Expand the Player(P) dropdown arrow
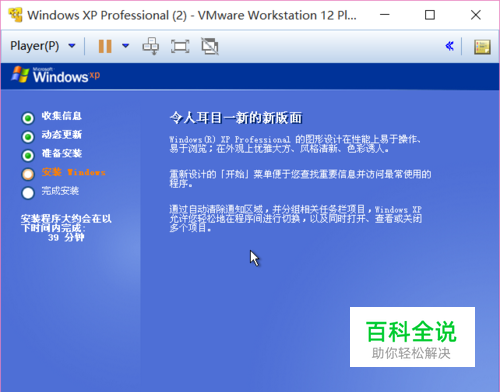The width and height of the screenshot is (500, 392). pos(72,46)
